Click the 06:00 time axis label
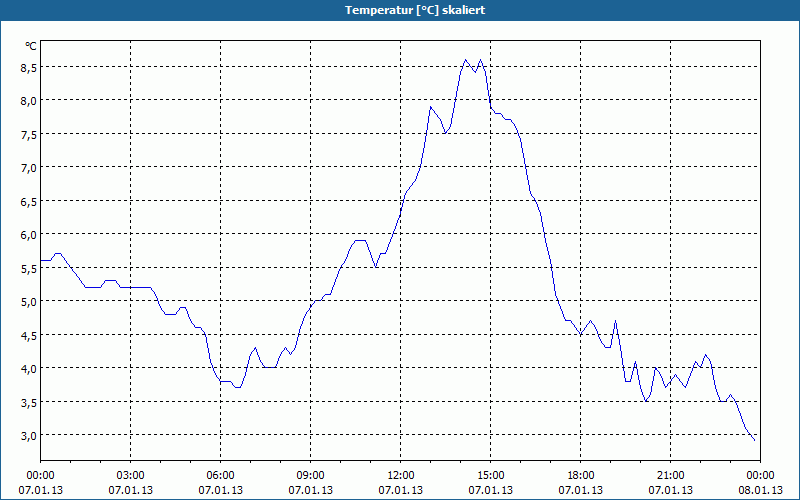This screenshot has height=500, width=800. click(x=220, y=476)
